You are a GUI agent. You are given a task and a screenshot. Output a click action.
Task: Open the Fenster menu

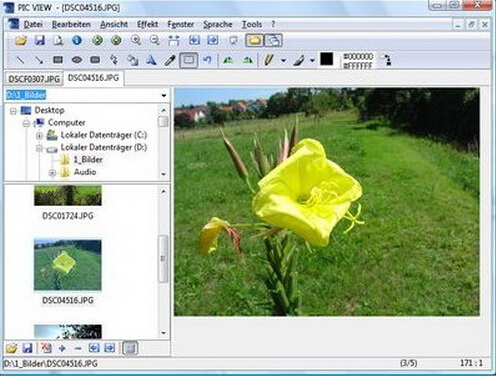pyautogui.click(x=180, y=24)
